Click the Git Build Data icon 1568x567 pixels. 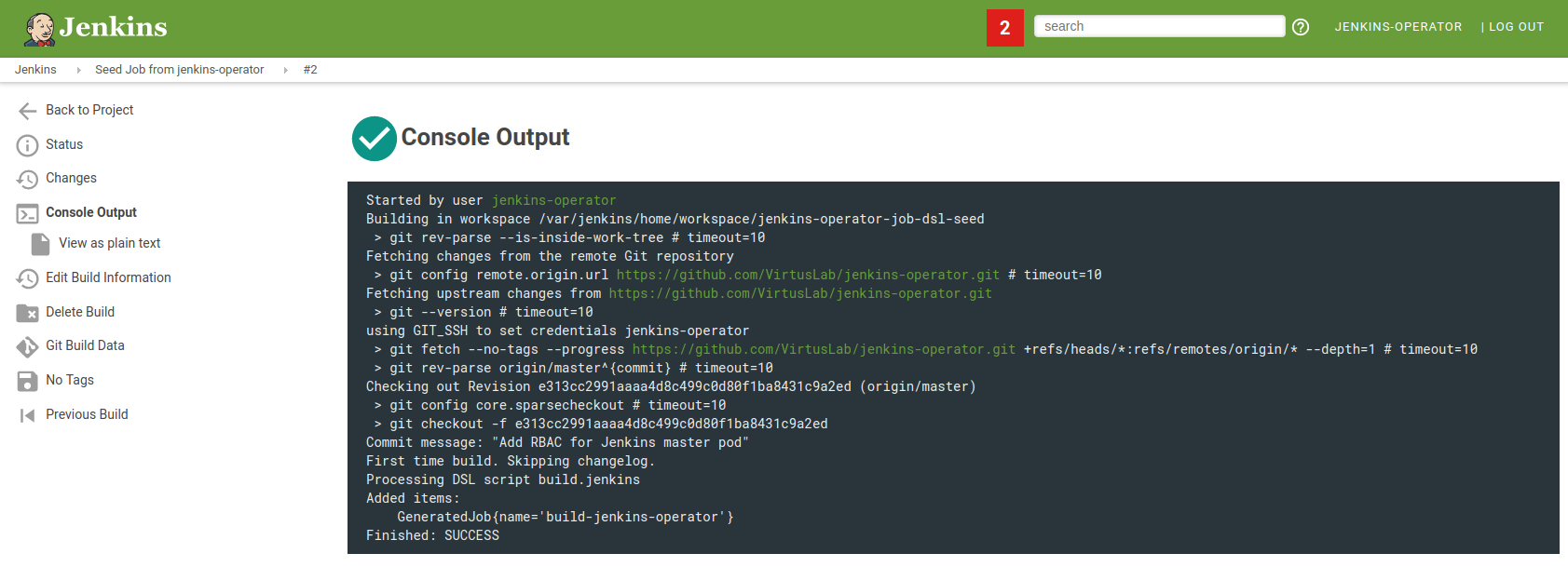pyautogui.click(x=27, y=346)
